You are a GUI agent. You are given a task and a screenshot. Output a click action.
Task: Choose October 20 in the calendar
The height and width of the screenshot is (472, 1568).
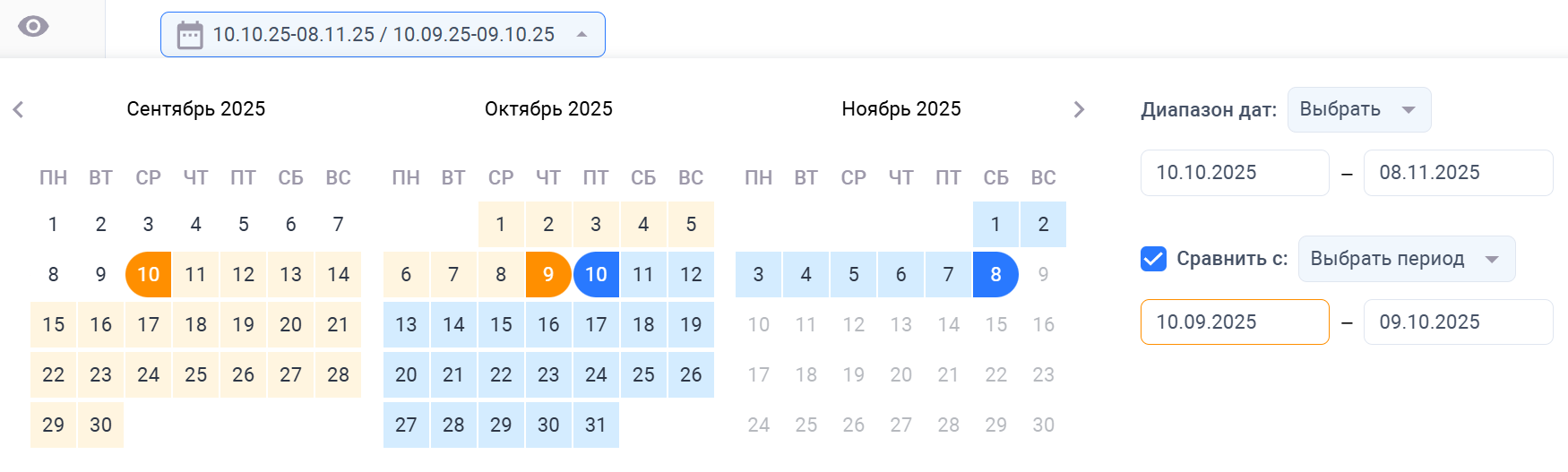tap(406, 374)
